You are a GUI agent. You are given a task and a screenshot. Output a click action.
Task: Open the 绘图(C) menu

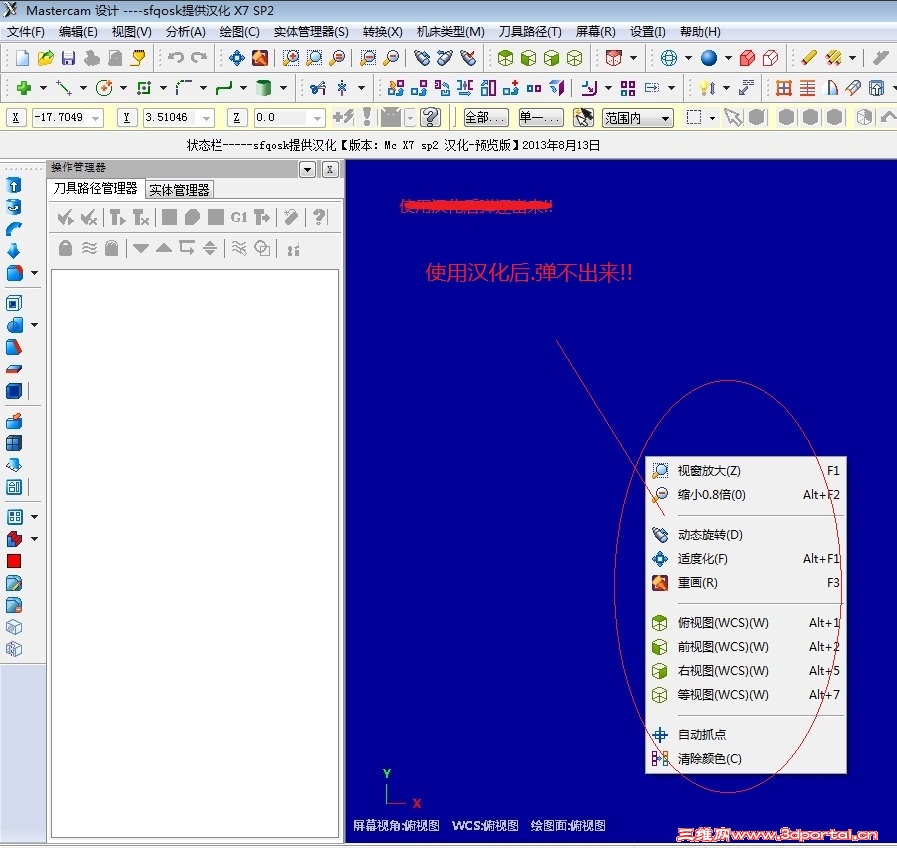[239, 31]
